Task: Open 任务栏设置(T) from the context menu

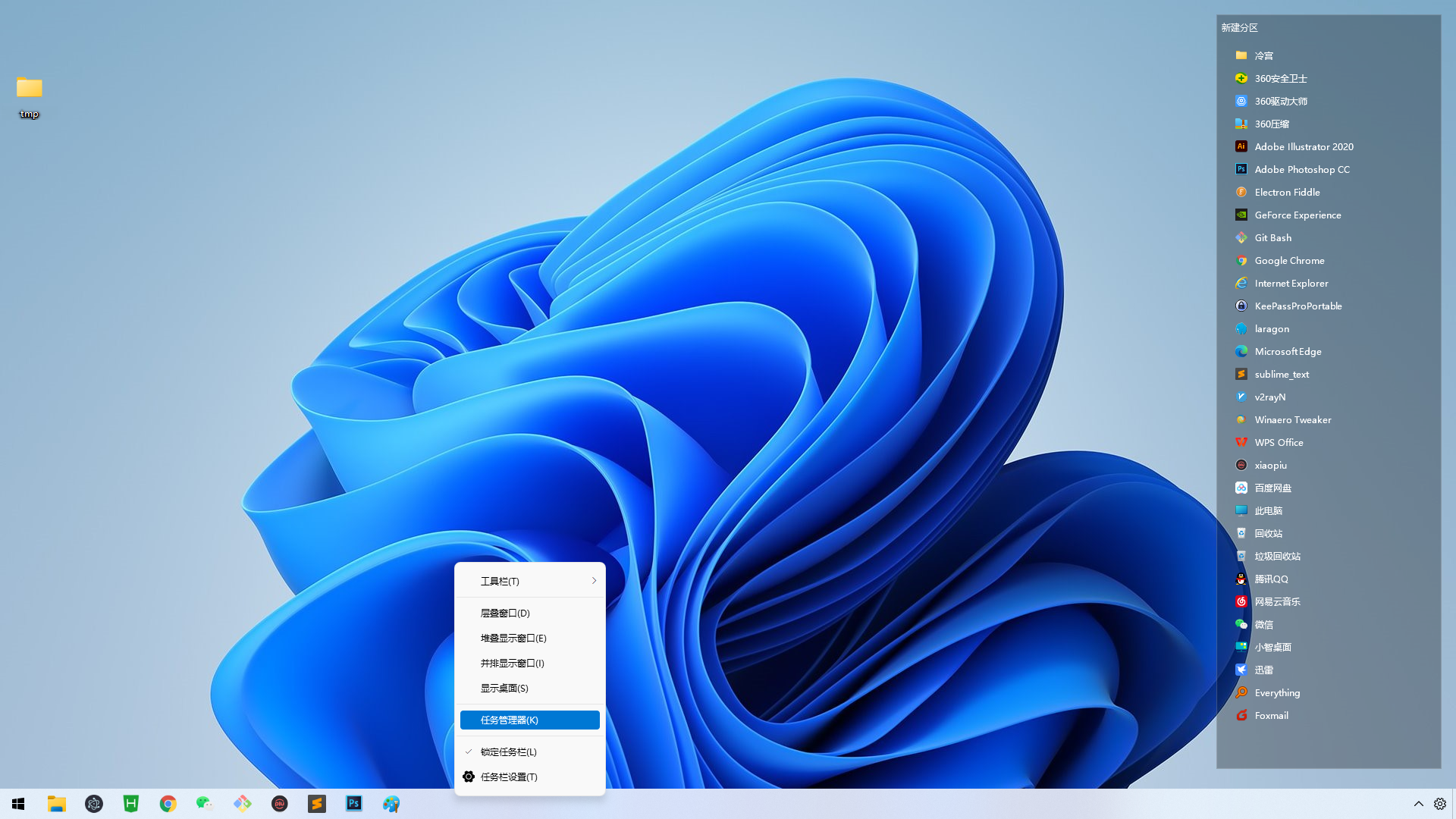Action: 509,777
